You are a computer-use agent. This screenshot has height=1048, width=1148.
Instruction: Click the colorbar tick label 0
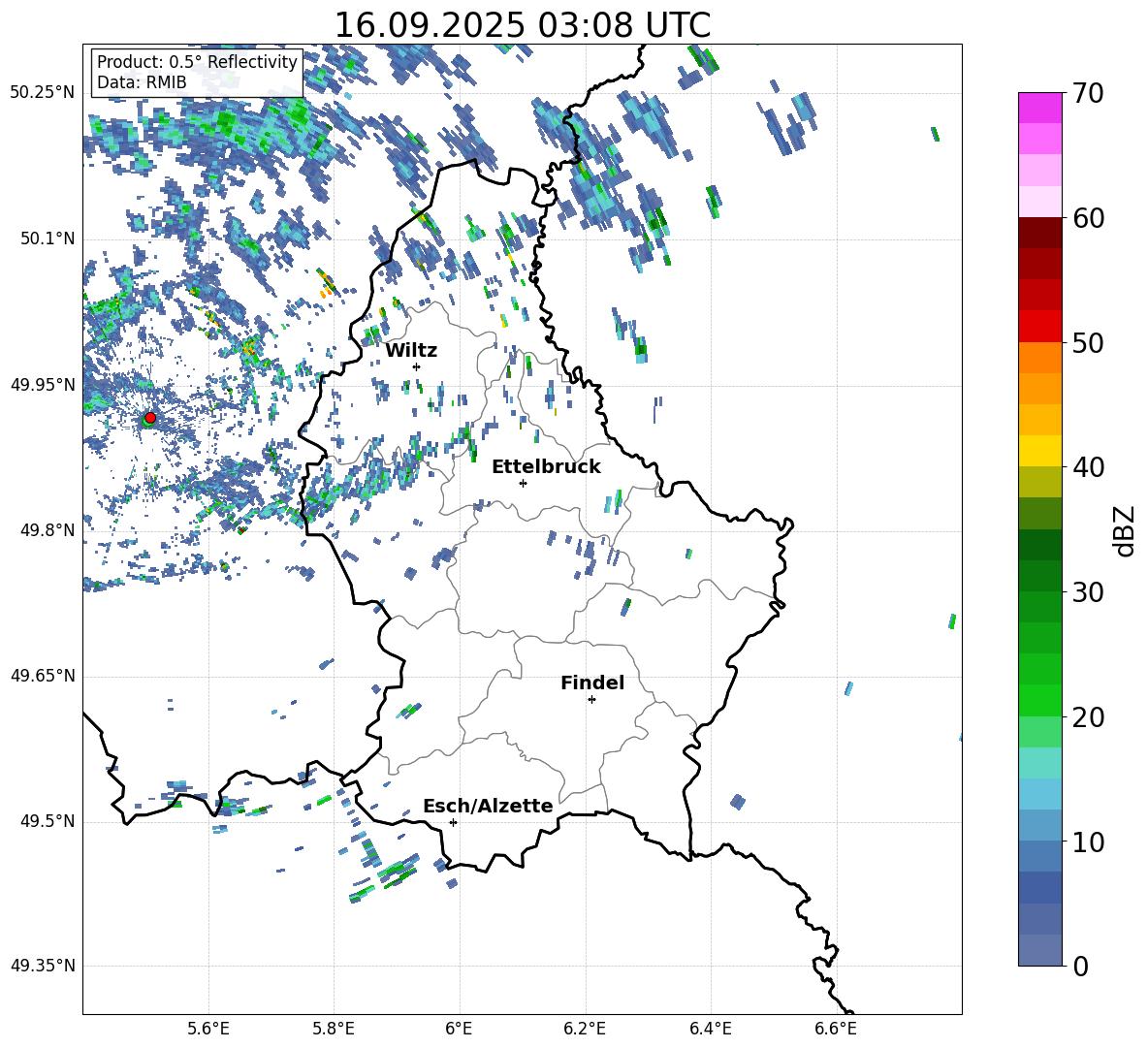pyautogui.click(x=1080, y=966)
